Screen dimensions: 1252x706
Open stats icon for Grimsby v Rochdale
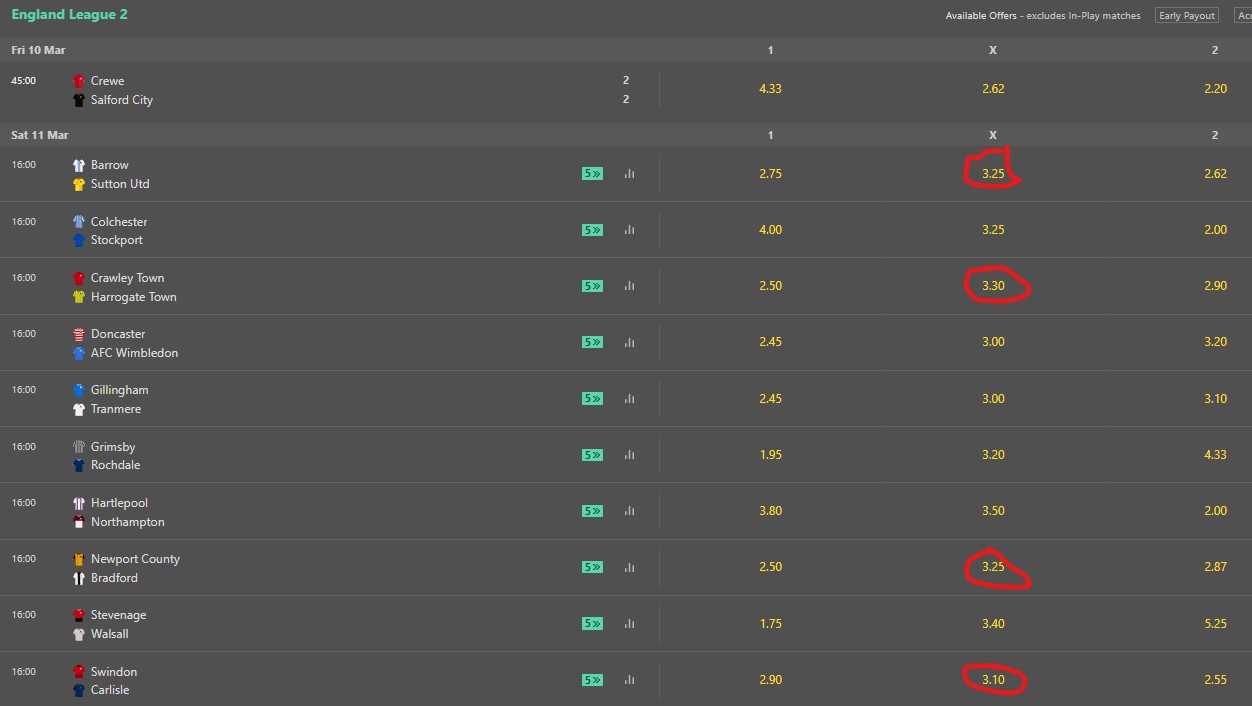[629, 455]
